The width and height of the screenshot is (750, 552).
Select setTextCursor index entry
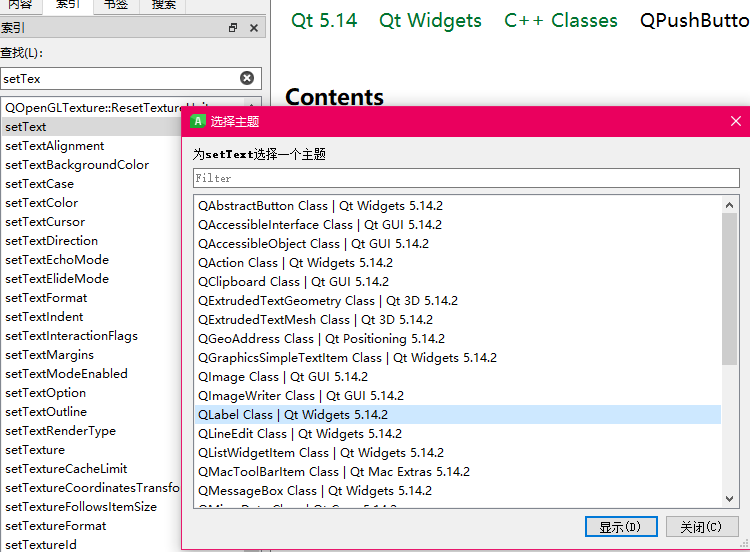coord(91,222)
